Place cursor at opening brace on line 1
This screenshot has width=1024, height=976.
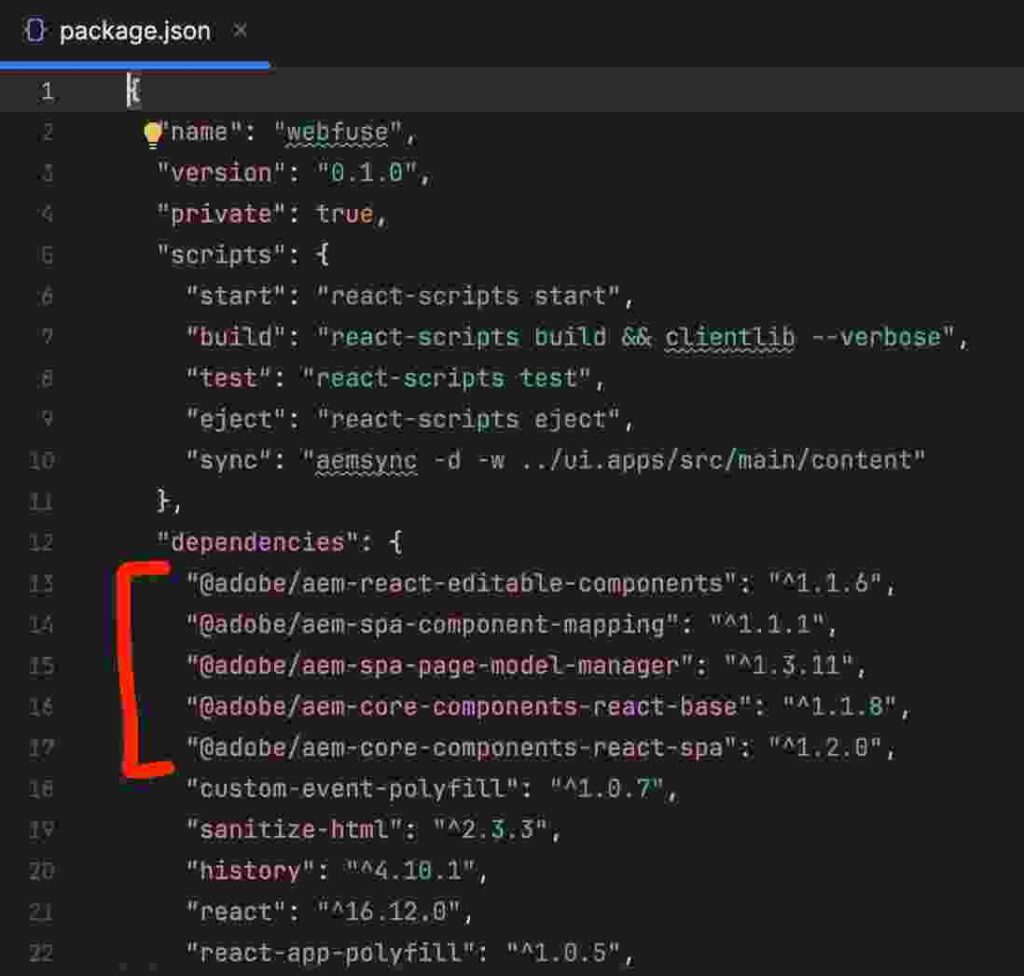coord(133,91)
